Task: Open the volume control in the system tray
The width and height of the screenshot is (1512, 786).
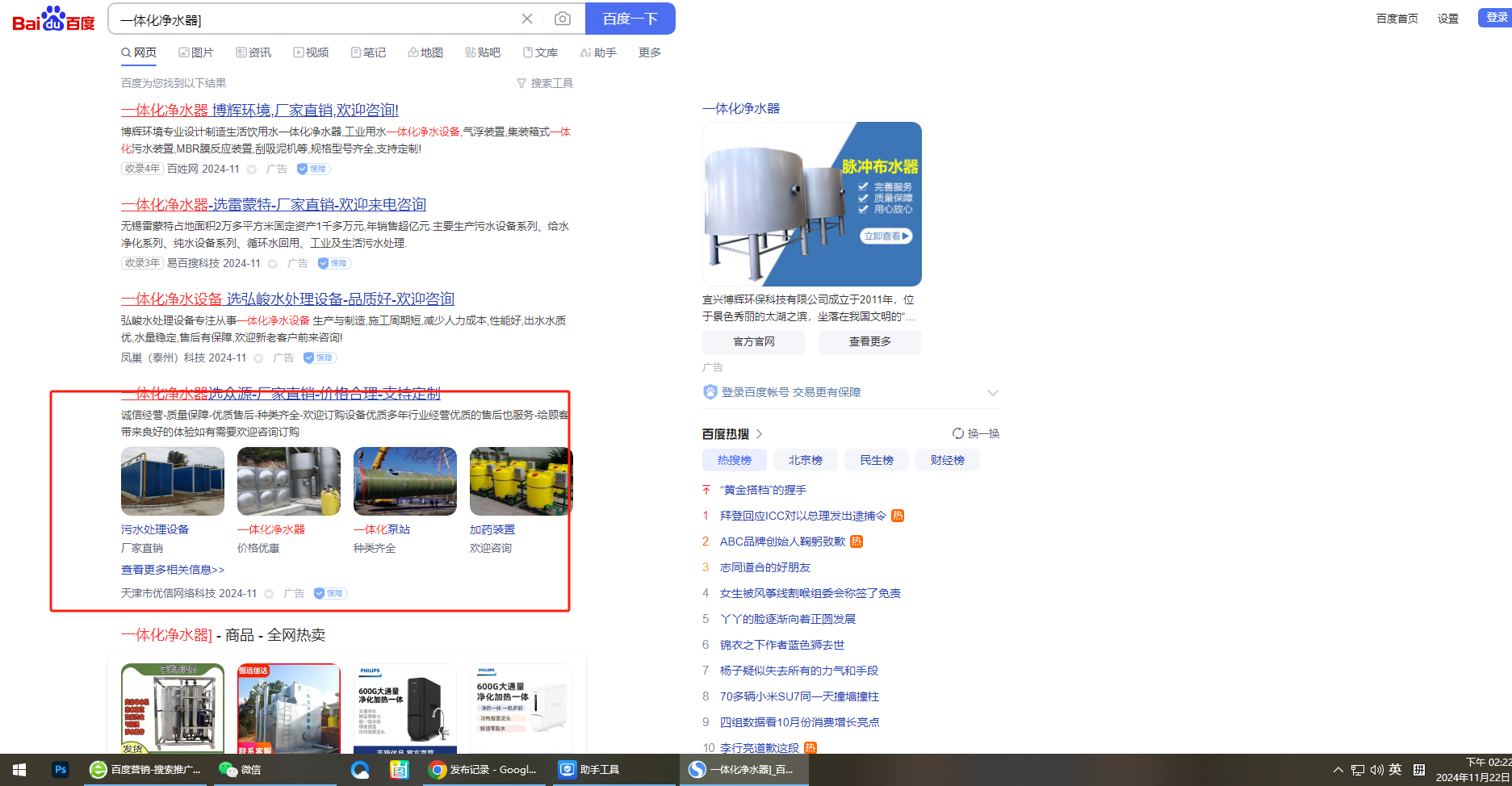Action: pos(1376,770)
